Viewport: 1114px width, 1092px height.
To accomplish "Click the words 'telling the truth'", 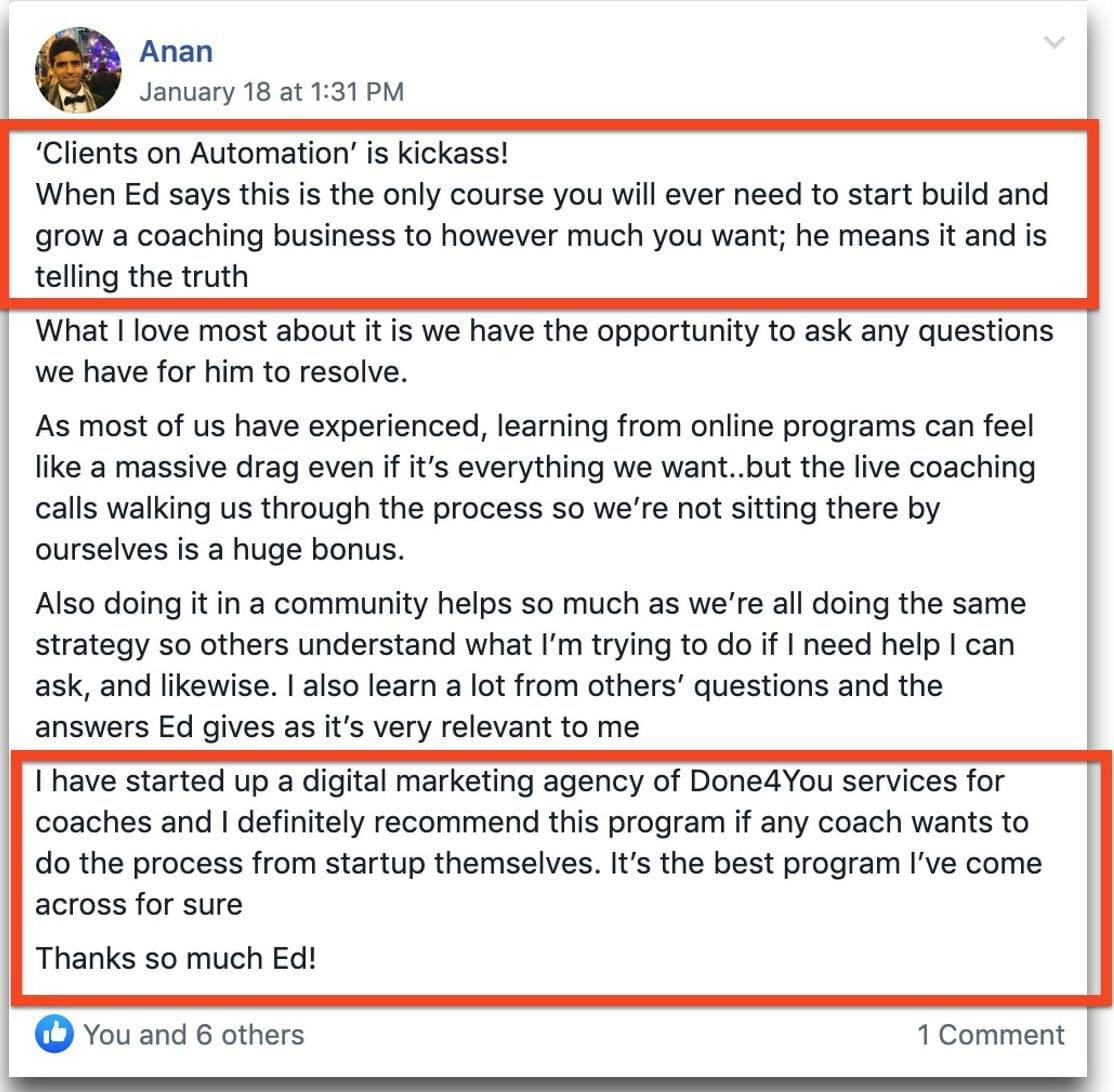I will [x=141, y=276].
